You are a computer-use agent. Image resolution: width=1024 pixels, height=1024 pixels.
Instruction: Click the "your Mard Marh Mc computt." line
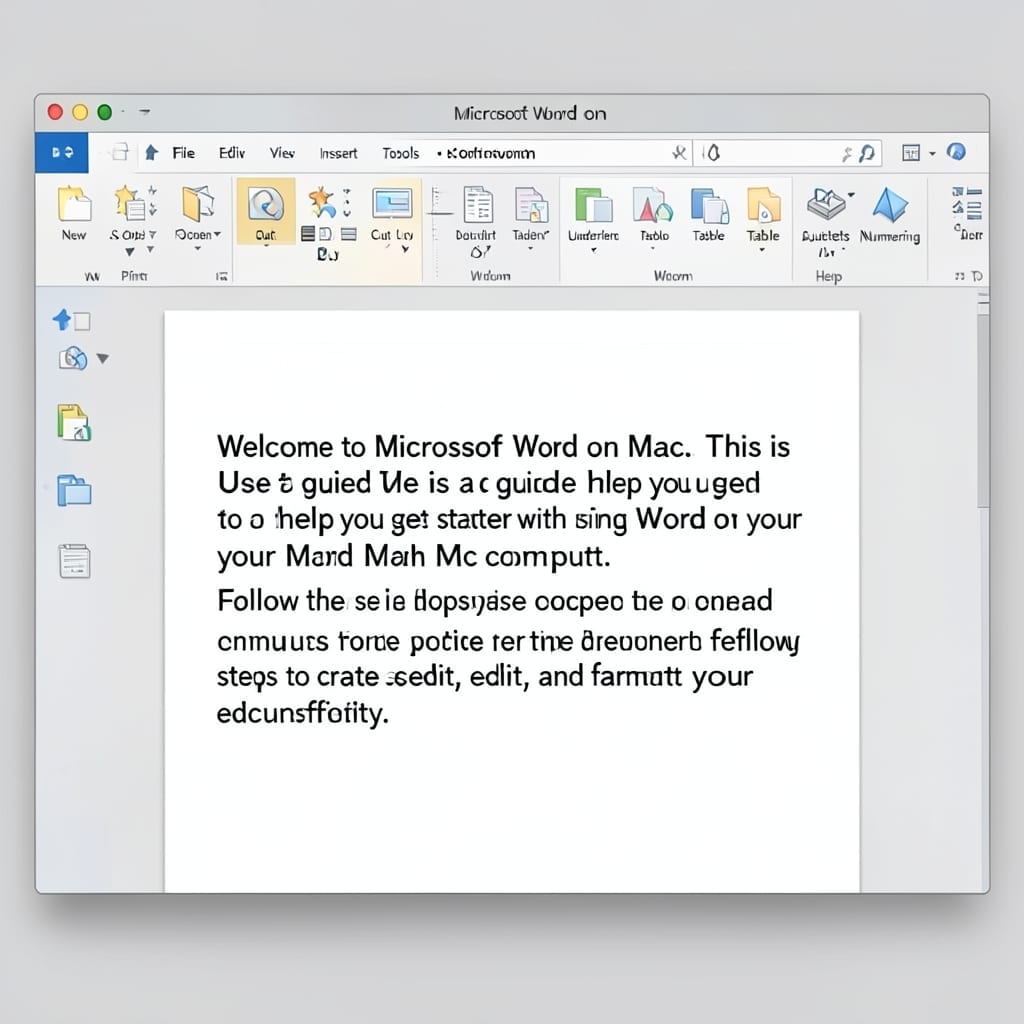click(x=413, y=556)
